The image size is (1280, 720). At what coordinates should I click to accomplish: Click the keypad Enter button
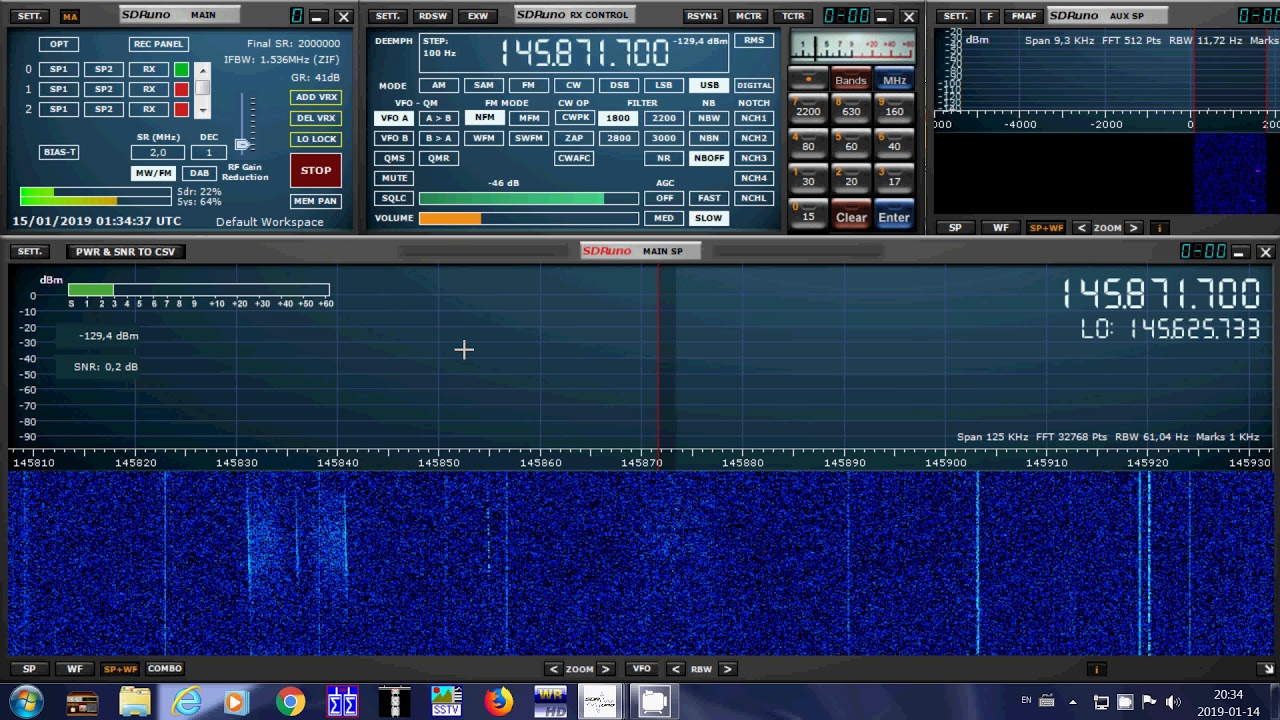894,217
